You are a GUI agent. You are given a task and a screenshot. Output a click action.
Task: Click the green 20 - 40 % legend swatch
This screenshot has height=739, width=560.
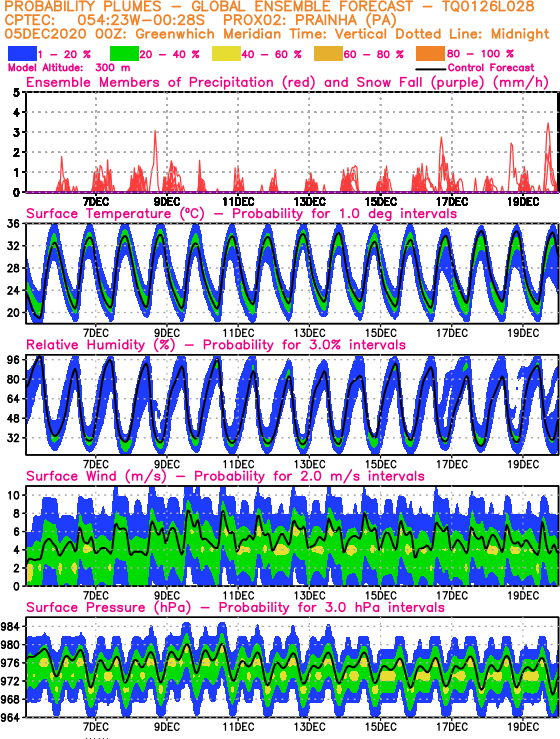point(124,54)
